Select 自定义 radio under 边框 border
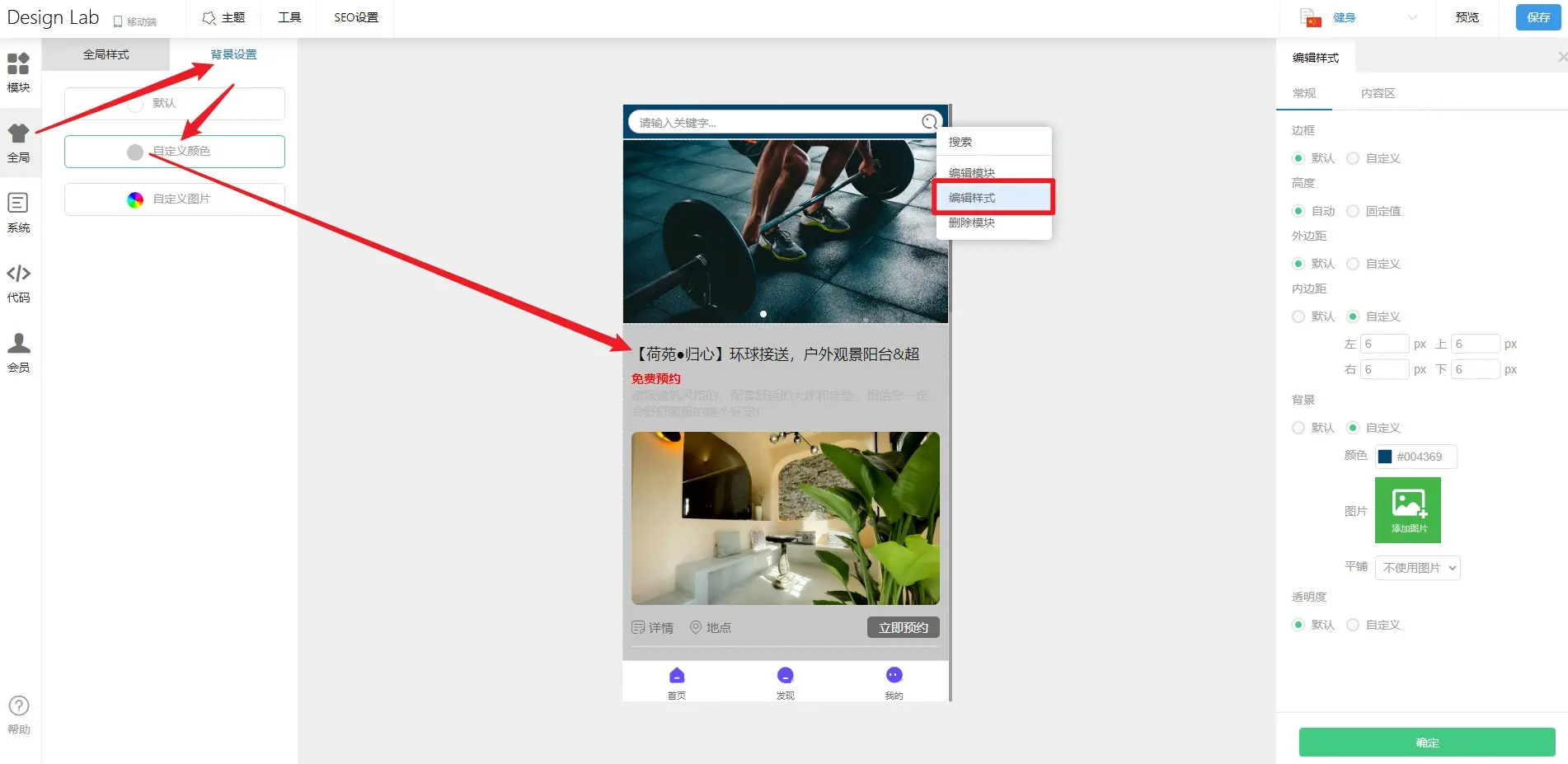Viewport: 1568px width, 764px height. click(1353, 158)
